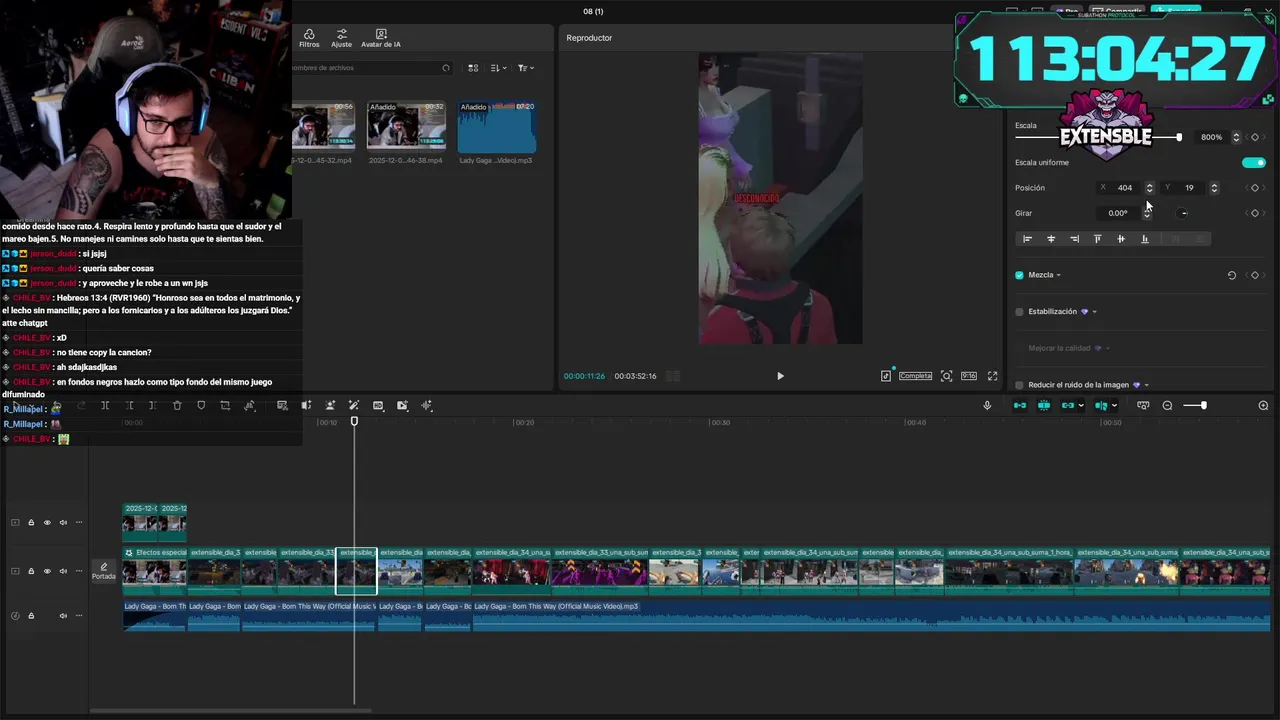Reset the Mezcla settings

[x=1232, y=275]
